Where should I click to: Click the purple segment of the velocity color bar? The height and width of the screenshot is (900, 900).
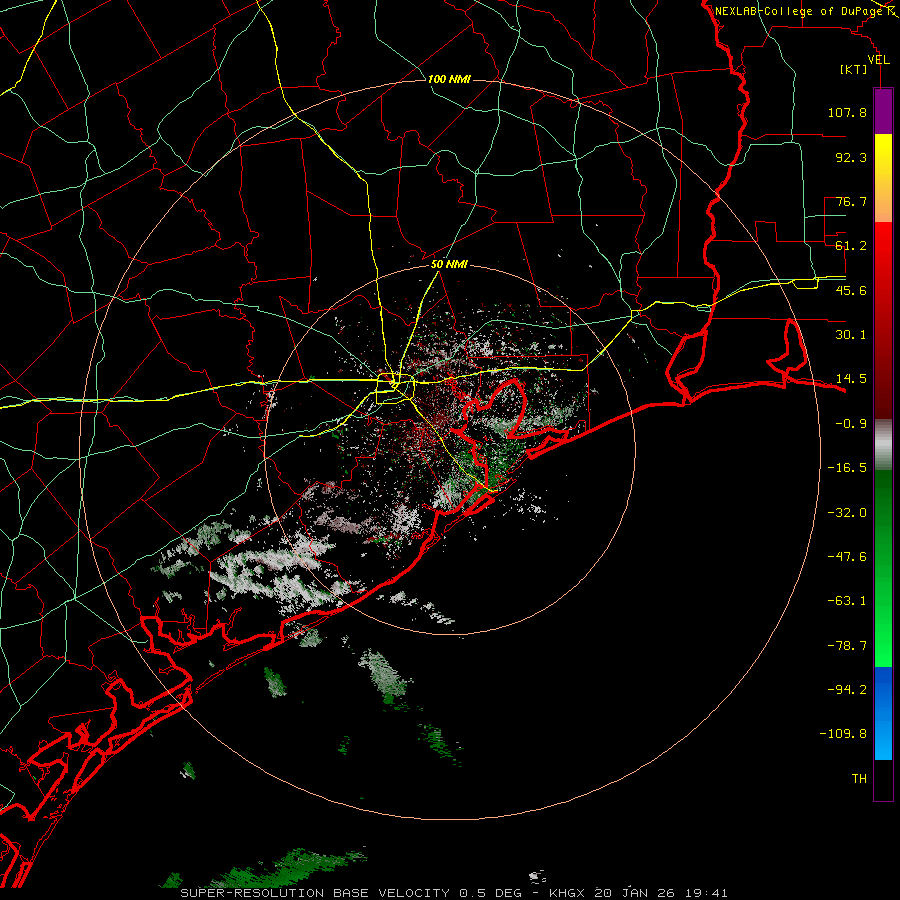(x=883, y=111)
